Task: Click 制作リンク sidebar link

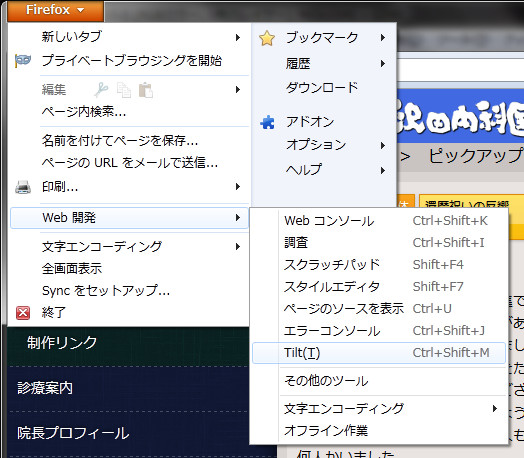Action: pyautogui.click(x=62, y=343)
